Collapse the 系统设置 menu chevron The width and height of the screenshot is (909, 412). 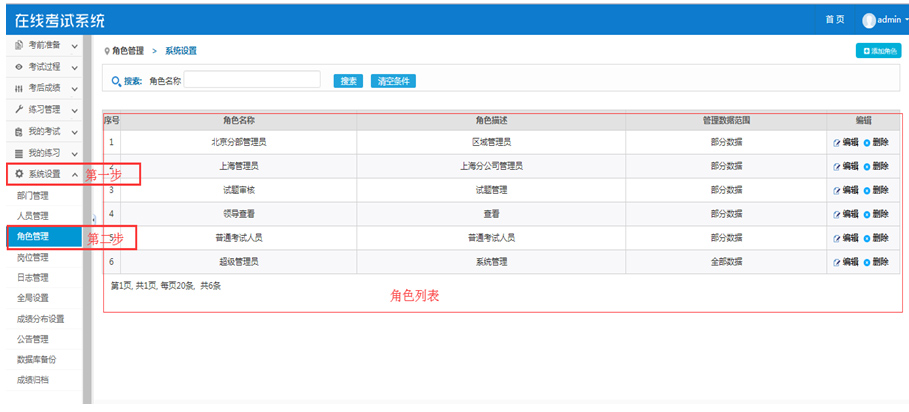75,174
